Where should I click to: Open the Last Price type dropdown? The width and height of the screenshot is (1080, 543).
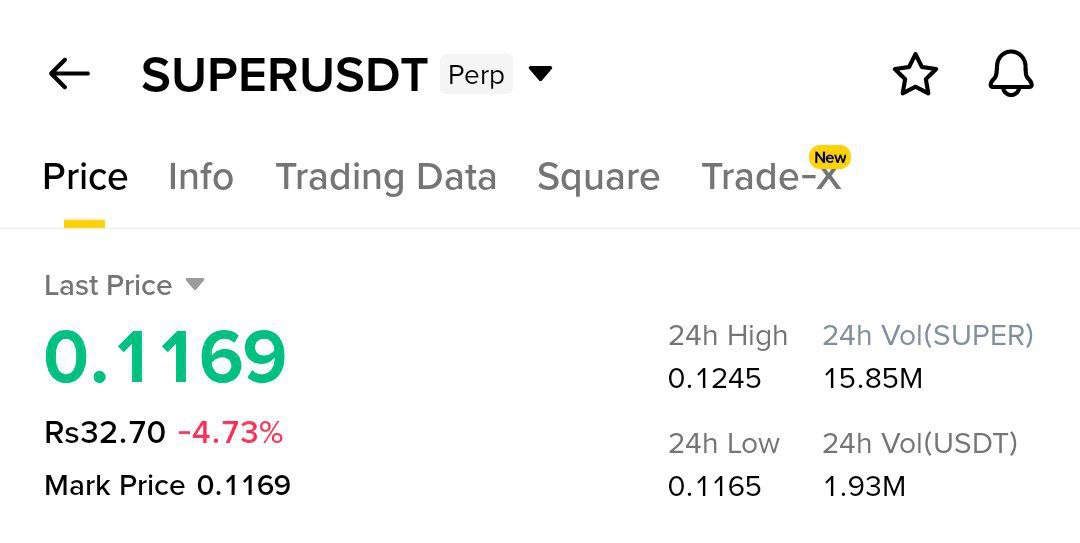(195, 285)
